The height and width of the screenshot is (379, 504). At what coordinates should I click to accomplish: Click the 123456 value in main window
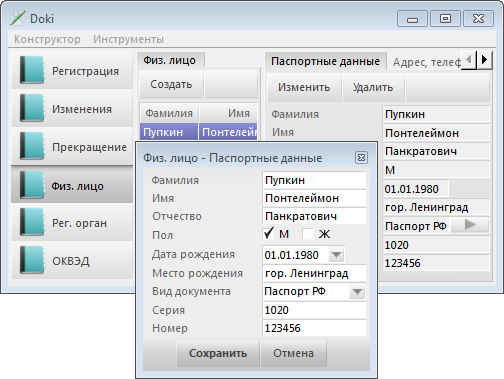[x=436, y=263]
